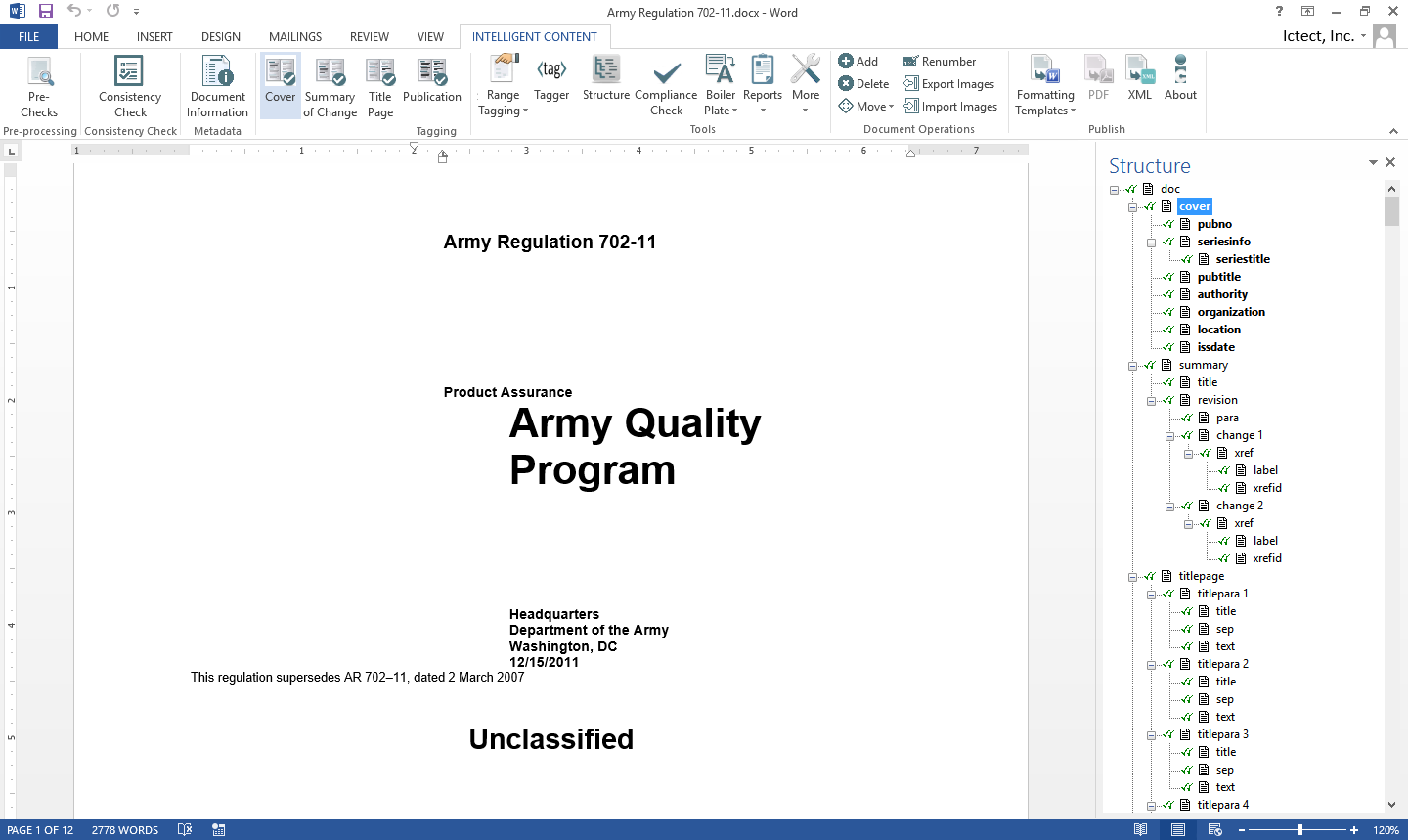
Task: Open Structure pane options arrow
Action: (x=1373, y=163)
